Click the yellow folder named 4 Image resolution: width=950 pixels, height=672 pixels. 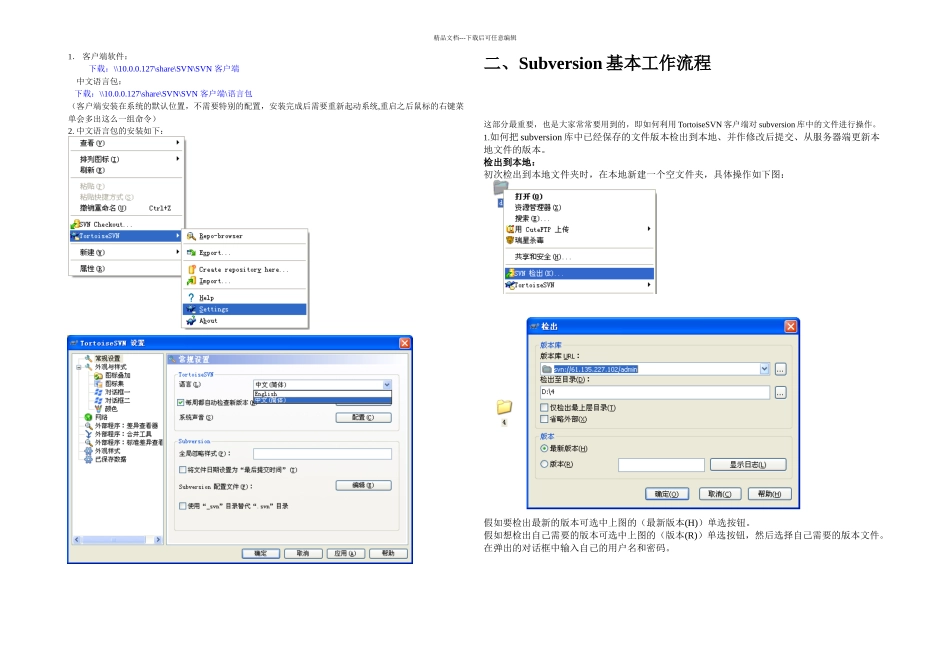pyautogui.click(x=504, y=407)
